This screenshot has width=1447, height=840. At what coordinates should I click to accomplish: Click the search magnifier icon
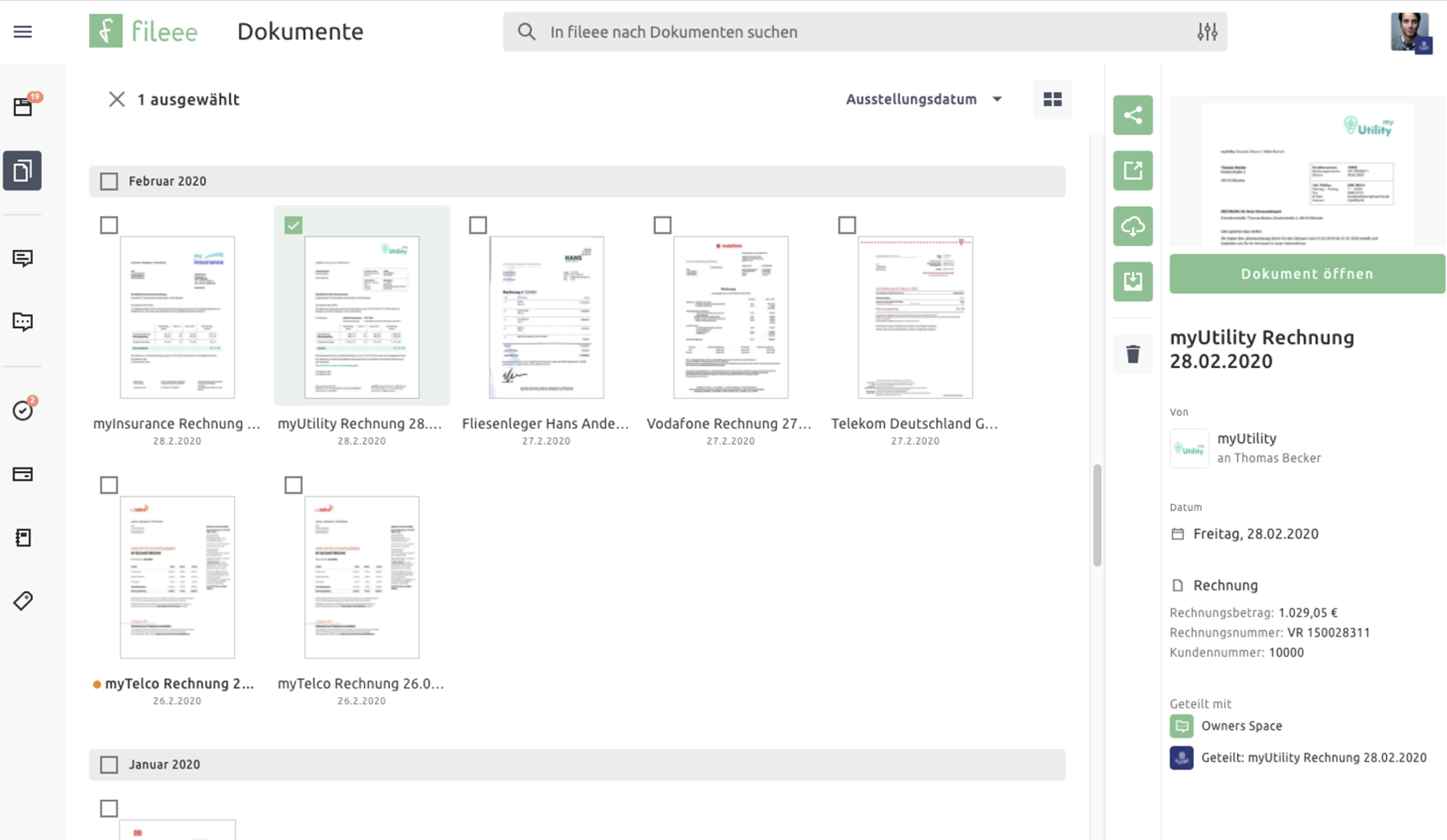pos(527,32)
